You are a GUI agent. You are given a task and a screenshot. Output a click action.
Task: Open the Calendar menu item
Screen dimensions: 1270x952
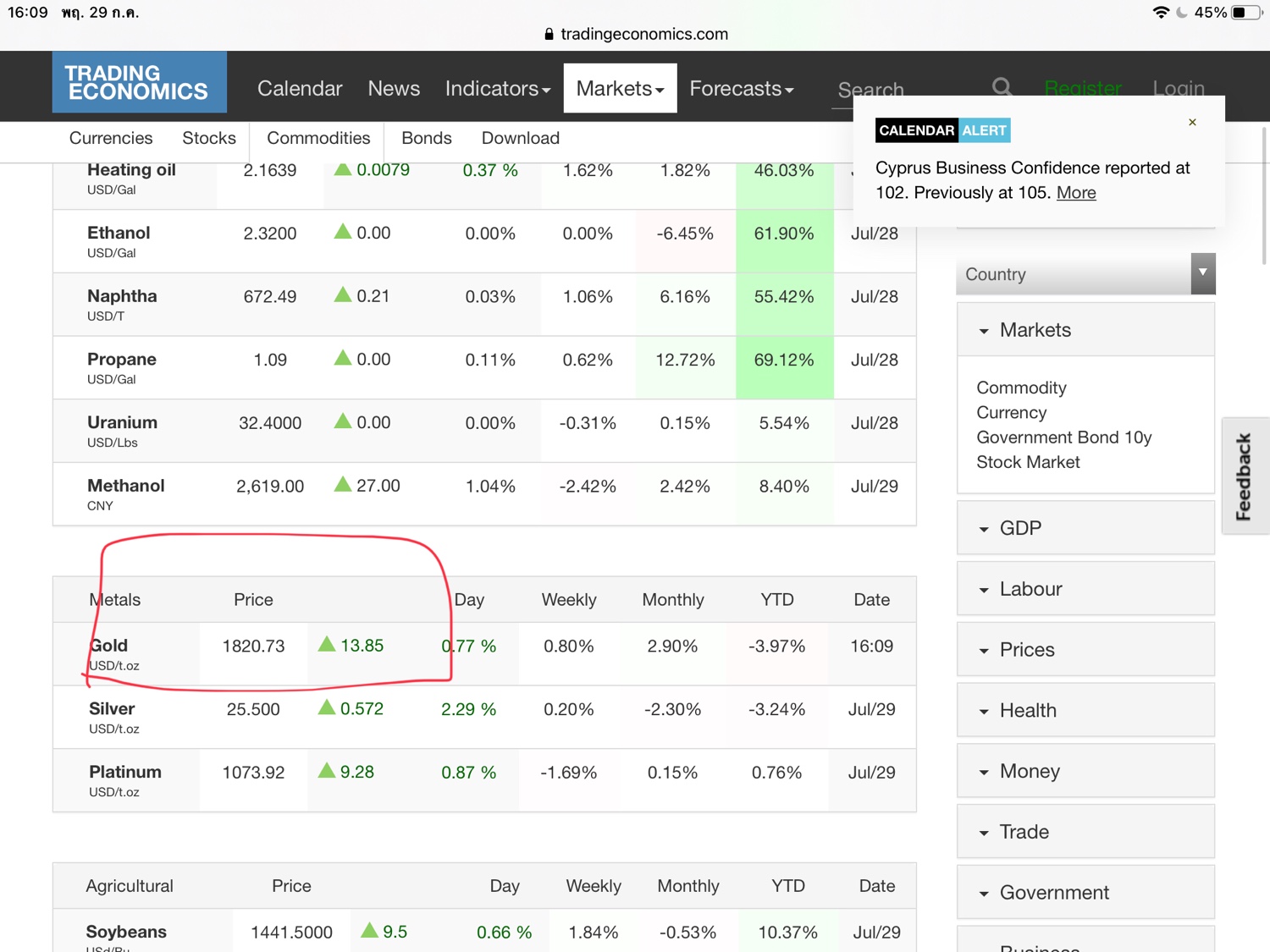point(300,88)
